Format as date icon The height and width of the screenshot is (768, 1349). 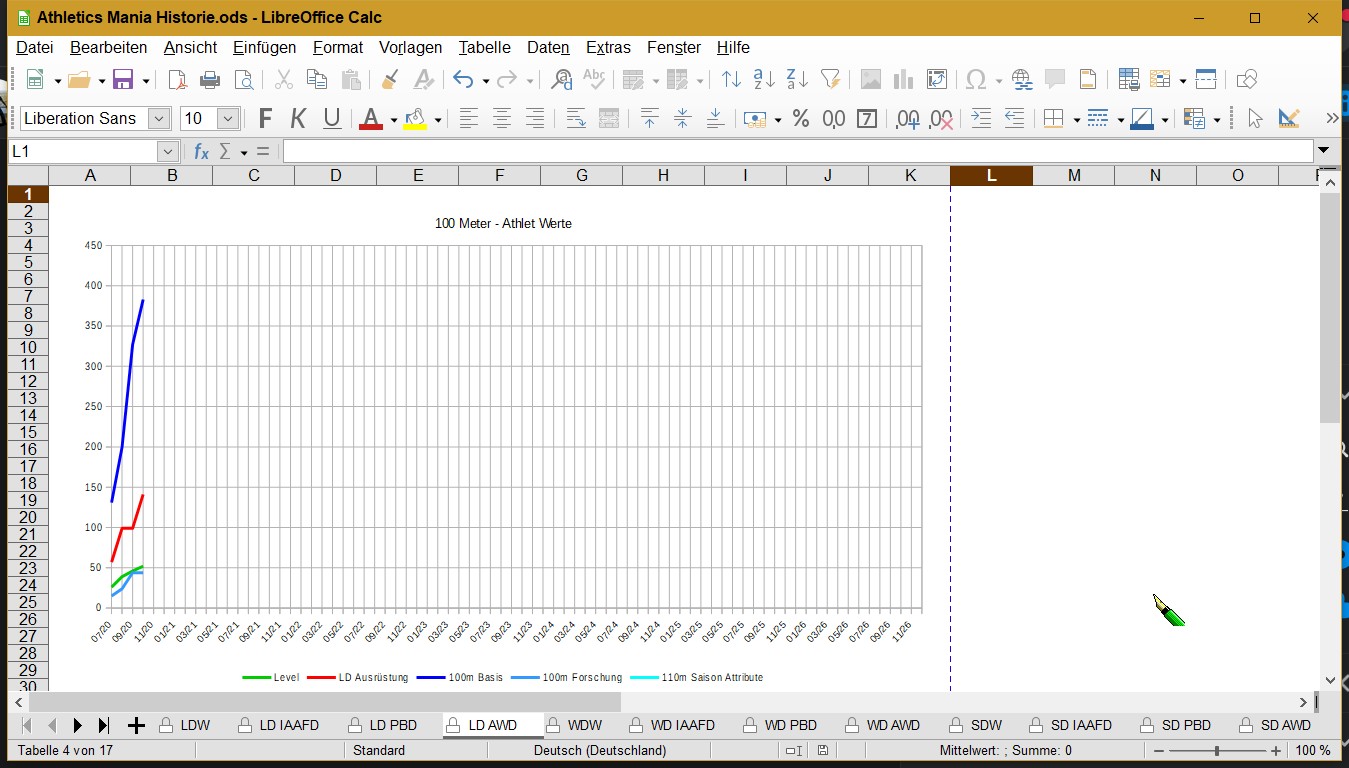coord(867,119)
